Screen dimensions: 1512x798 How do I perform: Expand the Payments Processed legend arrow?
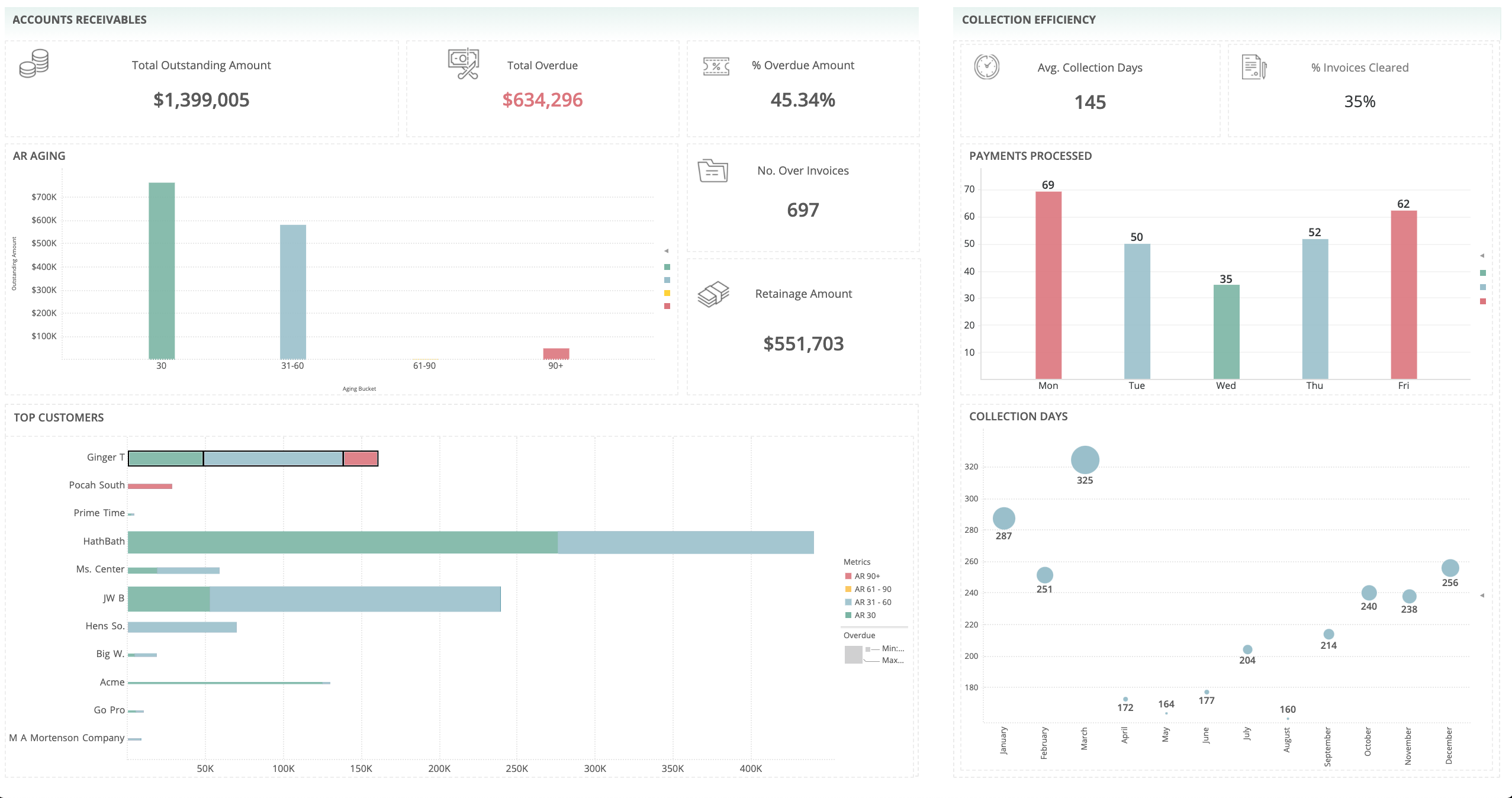pyautogui.click(x=1482, y=256)
